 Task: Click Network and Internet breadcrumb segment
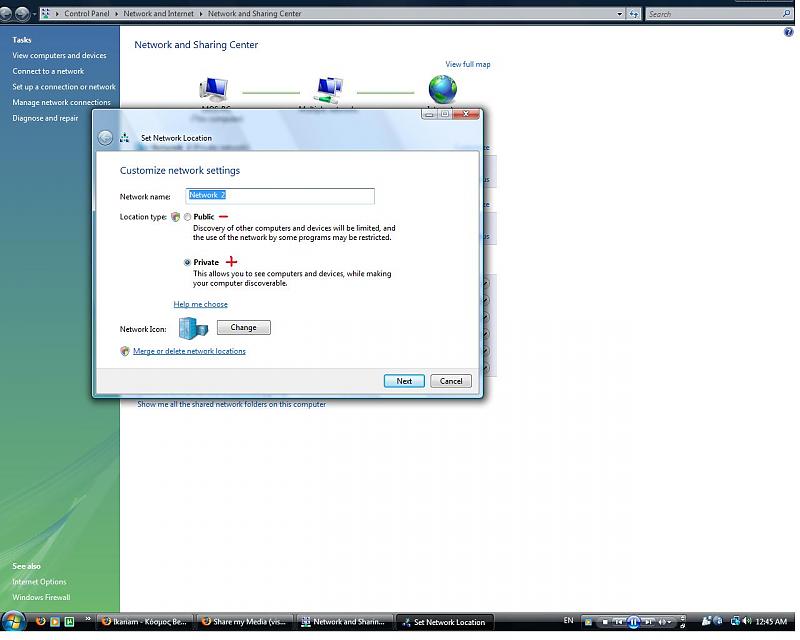coord(158,14)
